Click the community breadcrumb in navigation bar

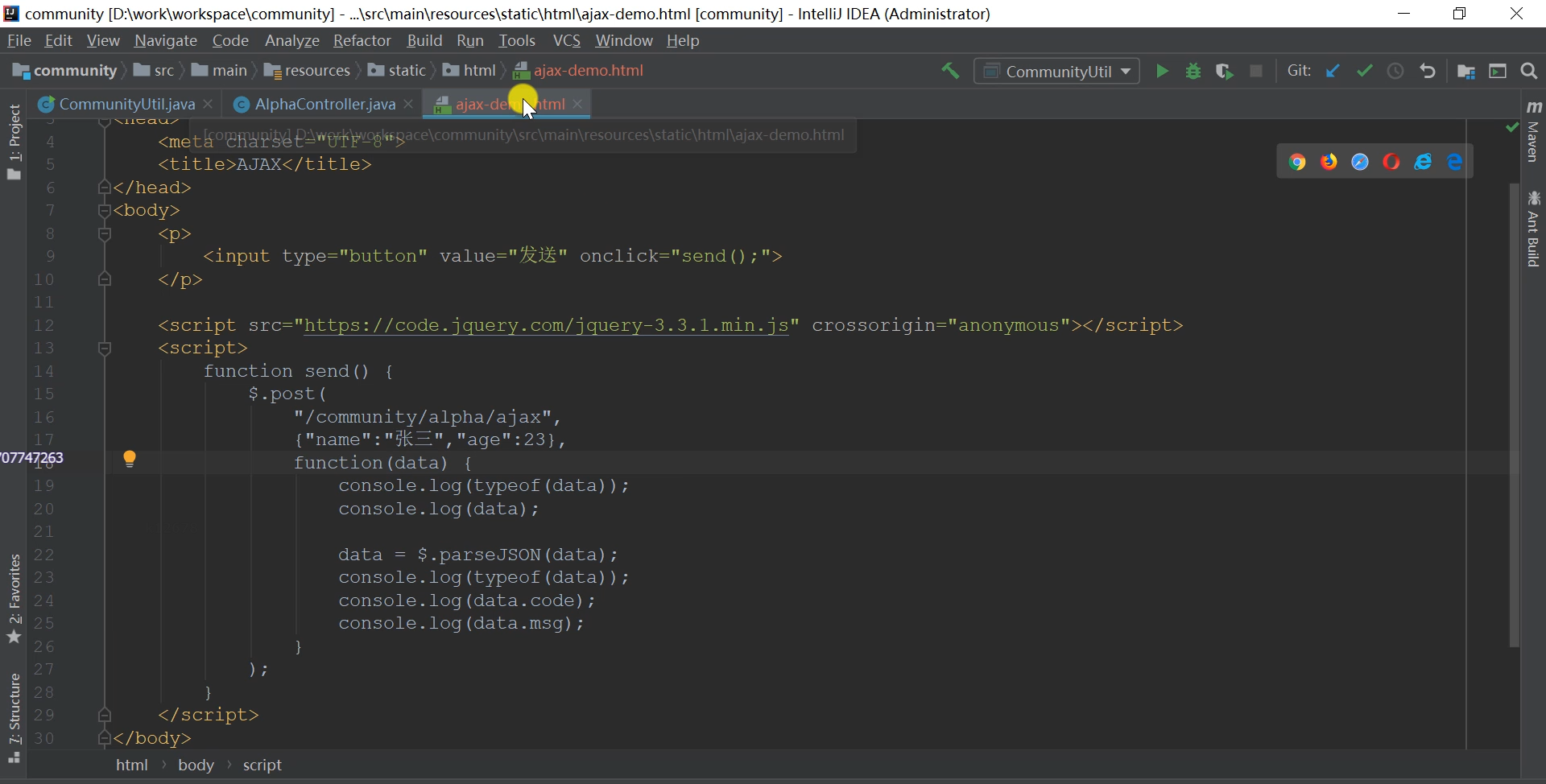66,71
